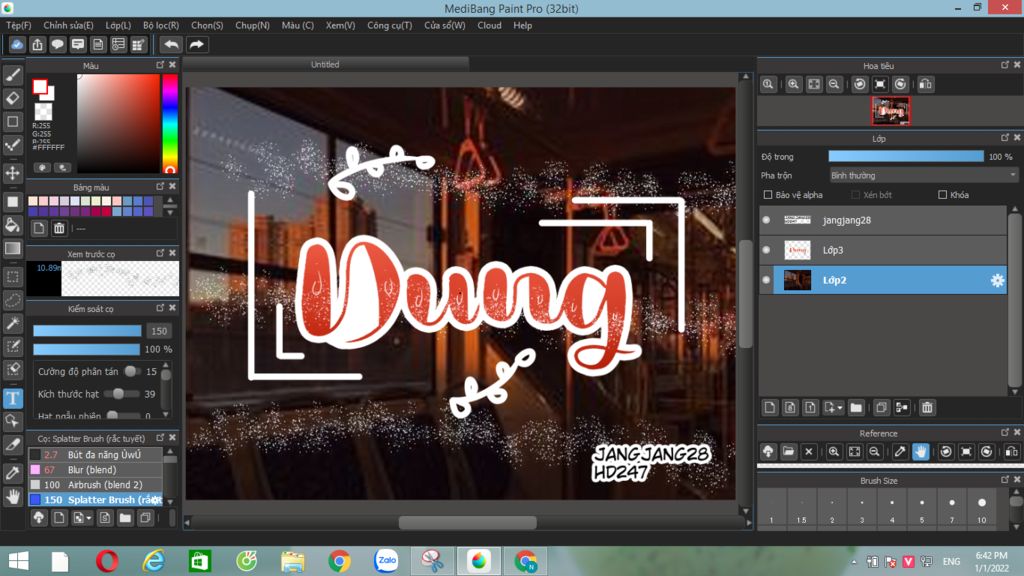Adjust the Kích thước hạt slider
1024x576 pixels.
point(123,394)
